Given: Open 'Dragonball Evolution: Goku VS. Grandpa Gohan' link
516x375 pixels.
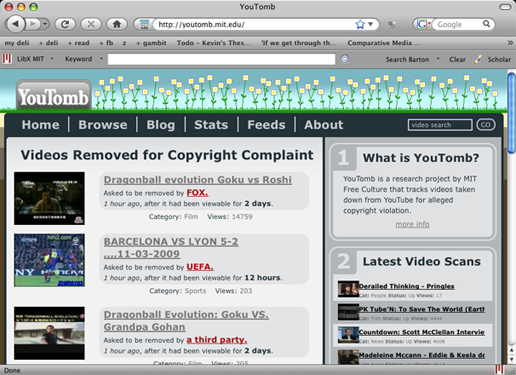Looking at the screenshot, I should click(x=186, y=321).
